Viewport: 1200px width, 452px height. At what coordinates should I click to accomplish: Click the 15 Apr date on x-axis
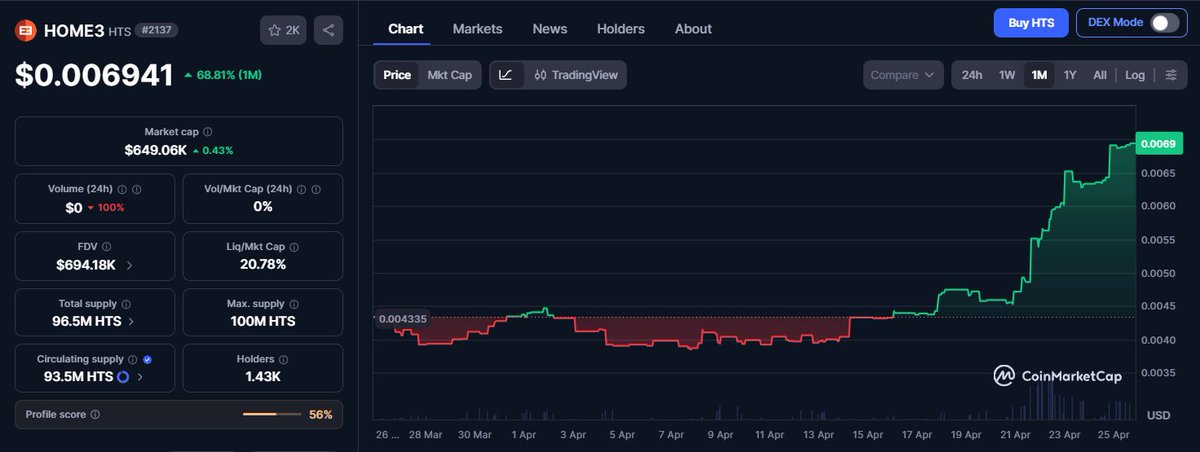click(868, 435)
